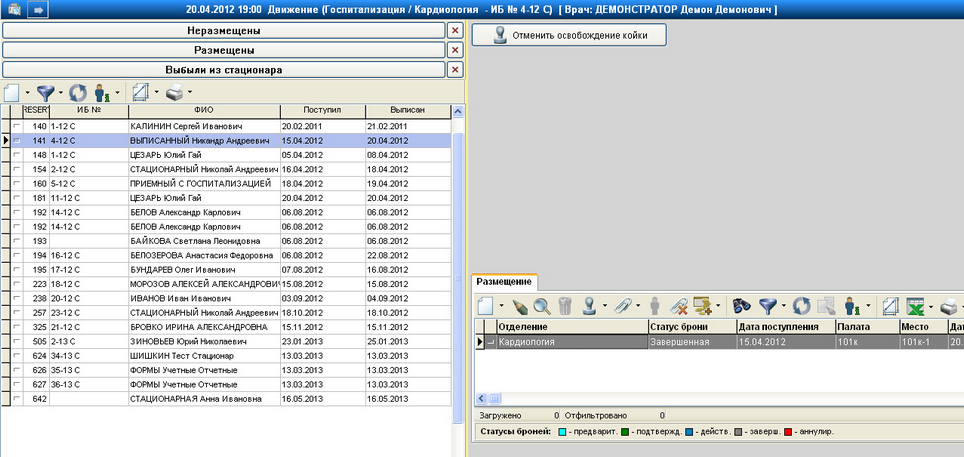The image size is (964, 457).
Task: Click the paperclip with red cross icon
Action: pos(678,304)
